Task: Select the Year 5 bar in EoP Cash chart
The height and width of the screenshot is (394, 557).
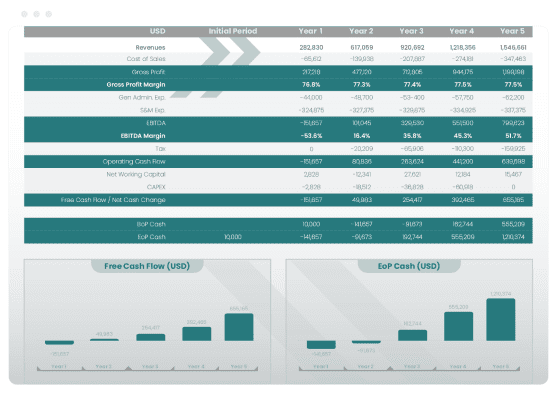Action: [x=501, y=320]
